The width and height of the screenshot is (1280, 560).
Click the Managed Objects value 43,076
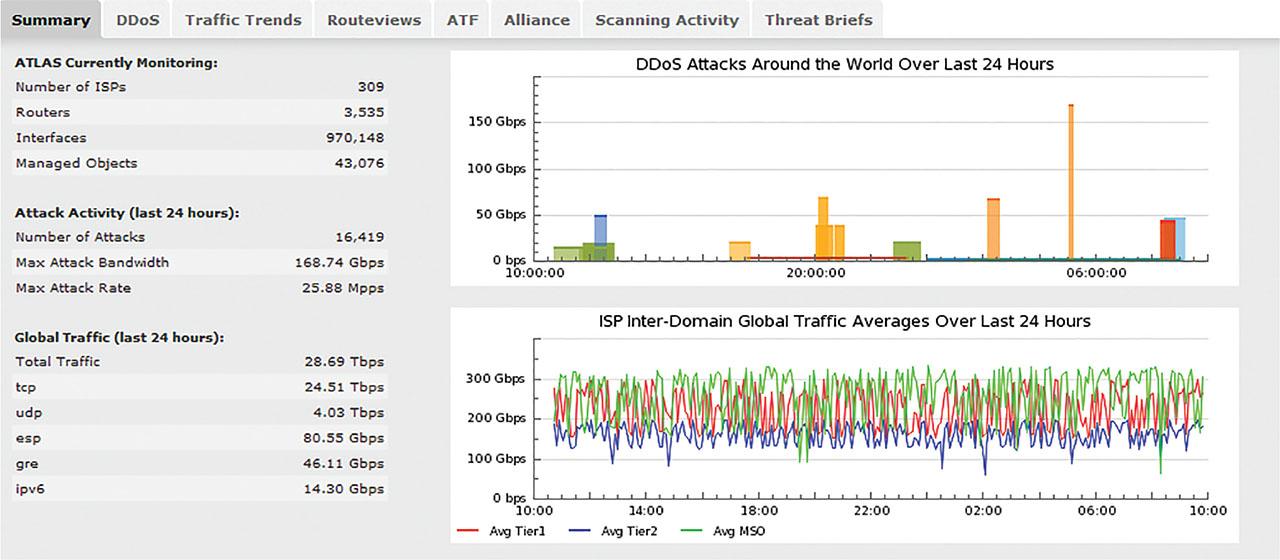(356, 163)
